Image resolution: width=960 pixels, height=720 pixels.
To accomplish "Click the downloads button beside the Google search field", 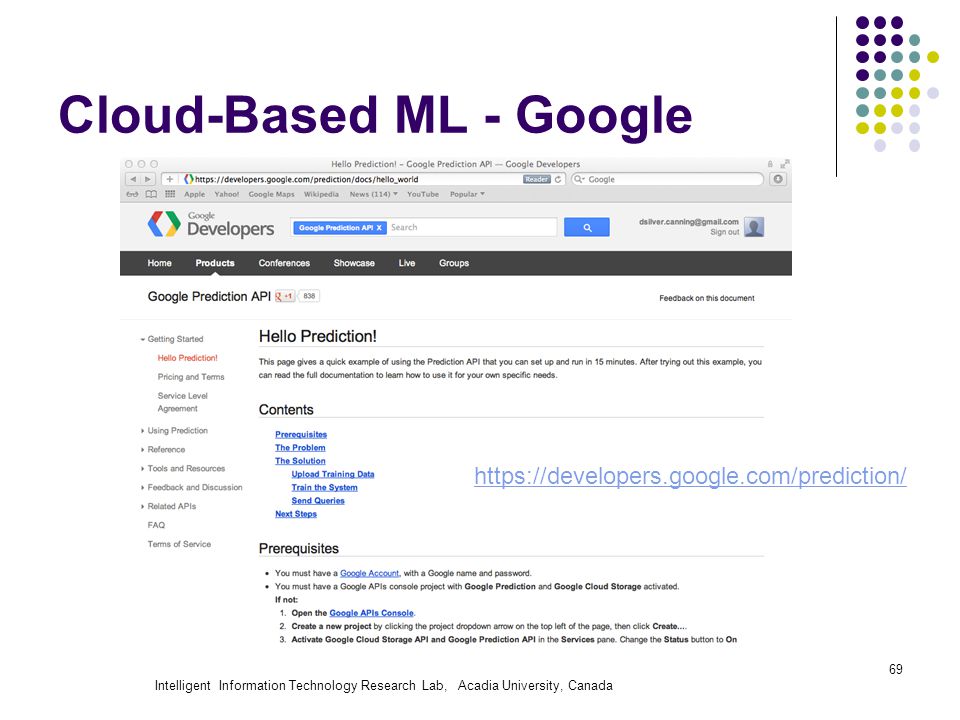I will (778, 179).
